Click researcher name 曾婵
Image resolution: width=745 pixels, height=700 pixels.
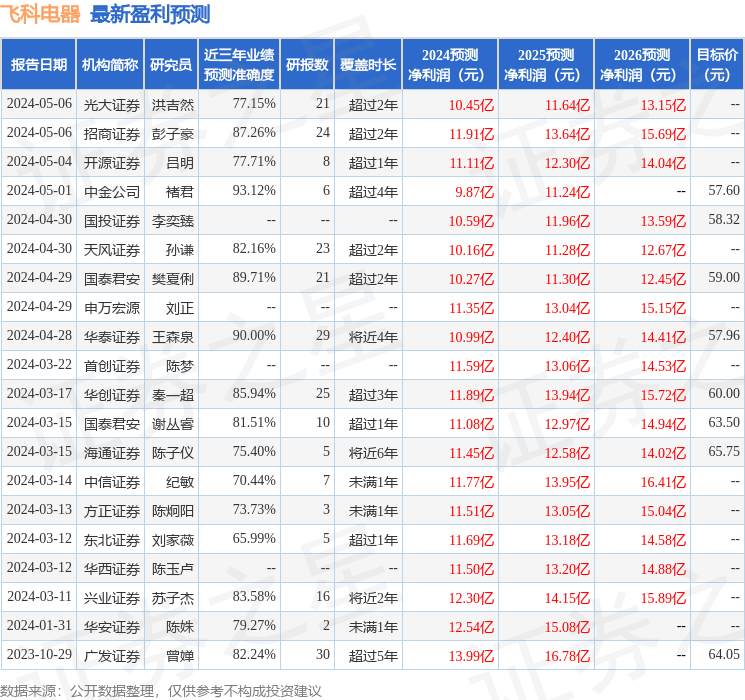[180, 656]
